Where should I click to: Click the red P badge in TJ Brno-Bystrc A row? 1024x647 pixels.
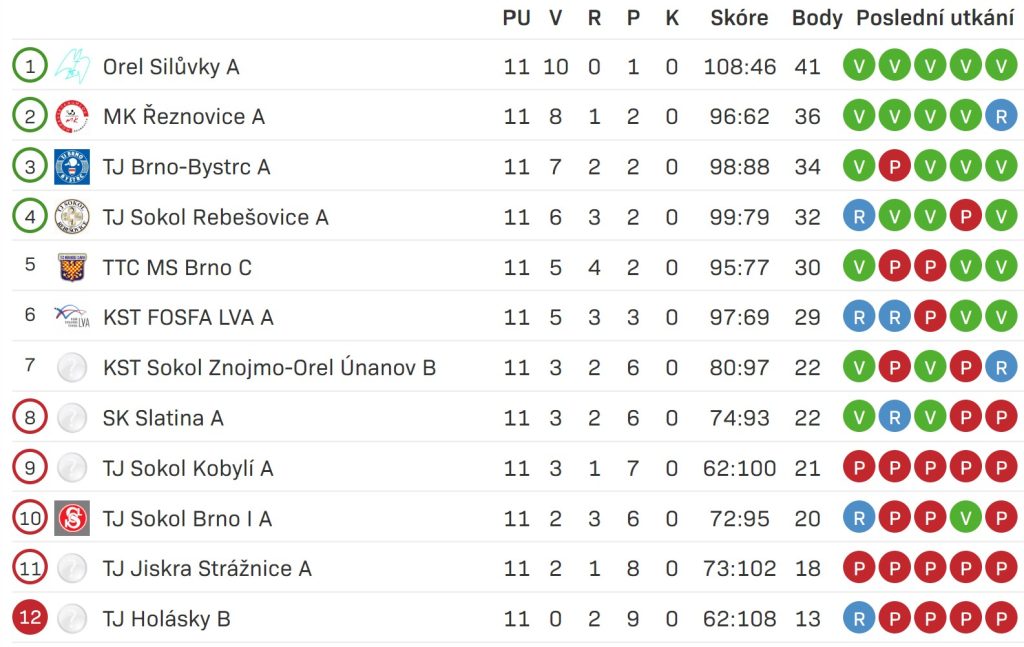pos(895,166)
